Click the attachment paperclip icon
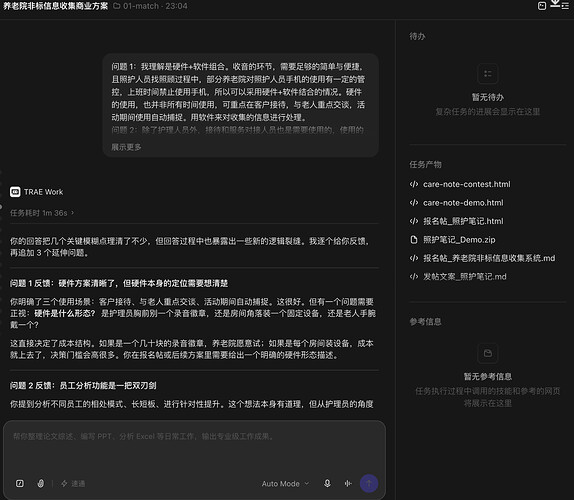The width and height of the screenshot is (574, 500). tap(41, 484)
